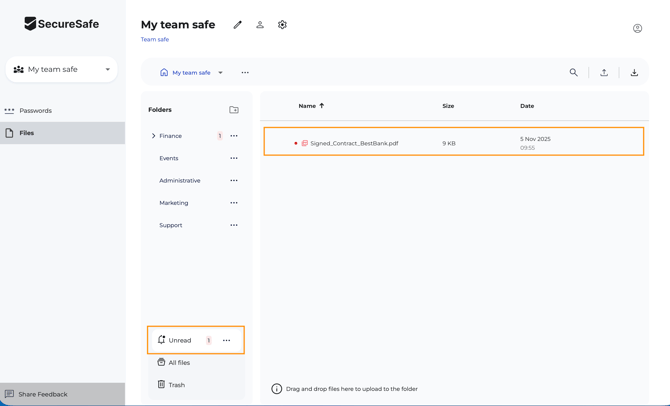670x406 pixels.
Task: Open the Passwords section
Action: point(35,111)
